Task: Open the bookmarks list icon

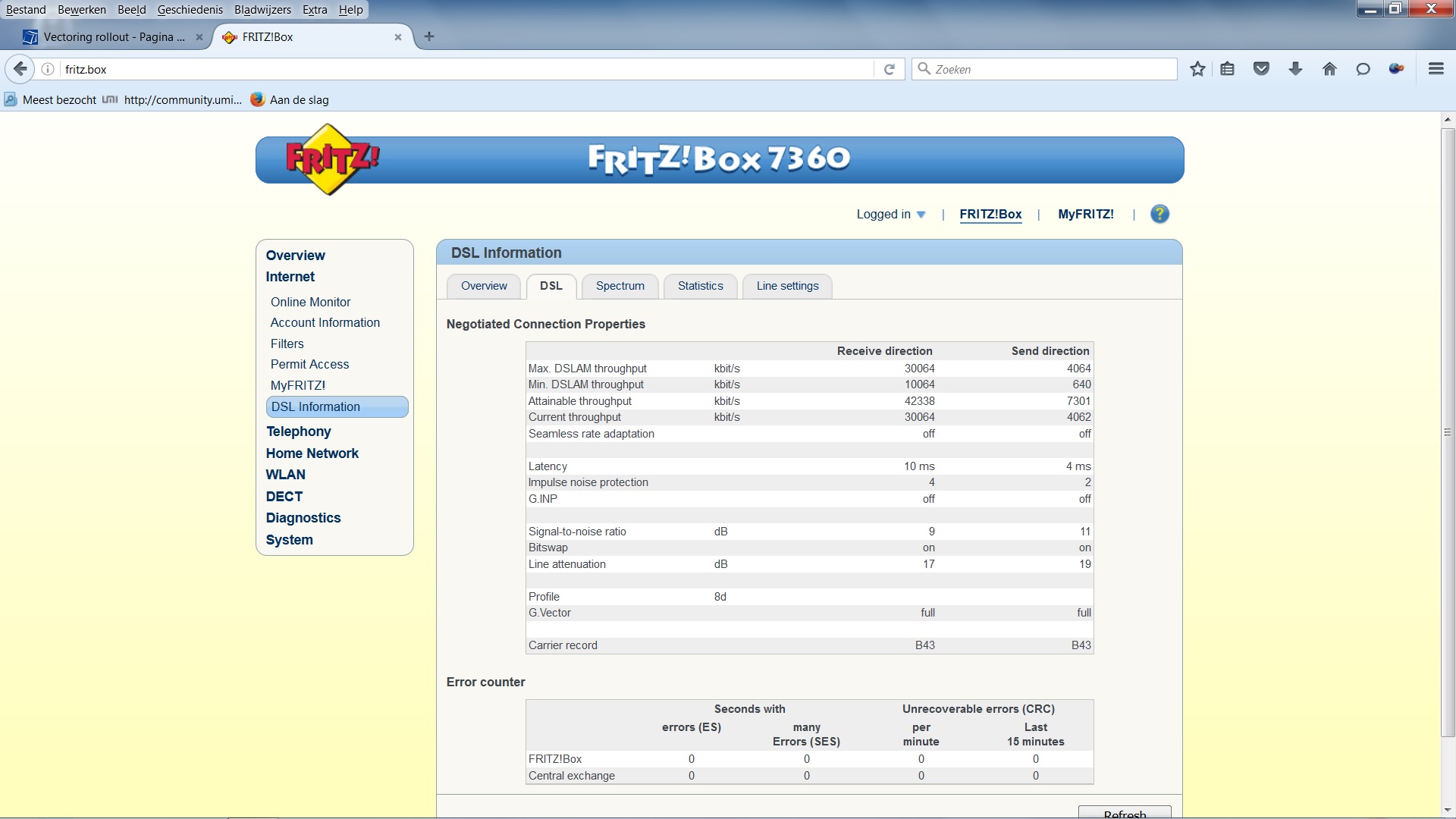Action: pyautogui.click(x=1228, y=69)
